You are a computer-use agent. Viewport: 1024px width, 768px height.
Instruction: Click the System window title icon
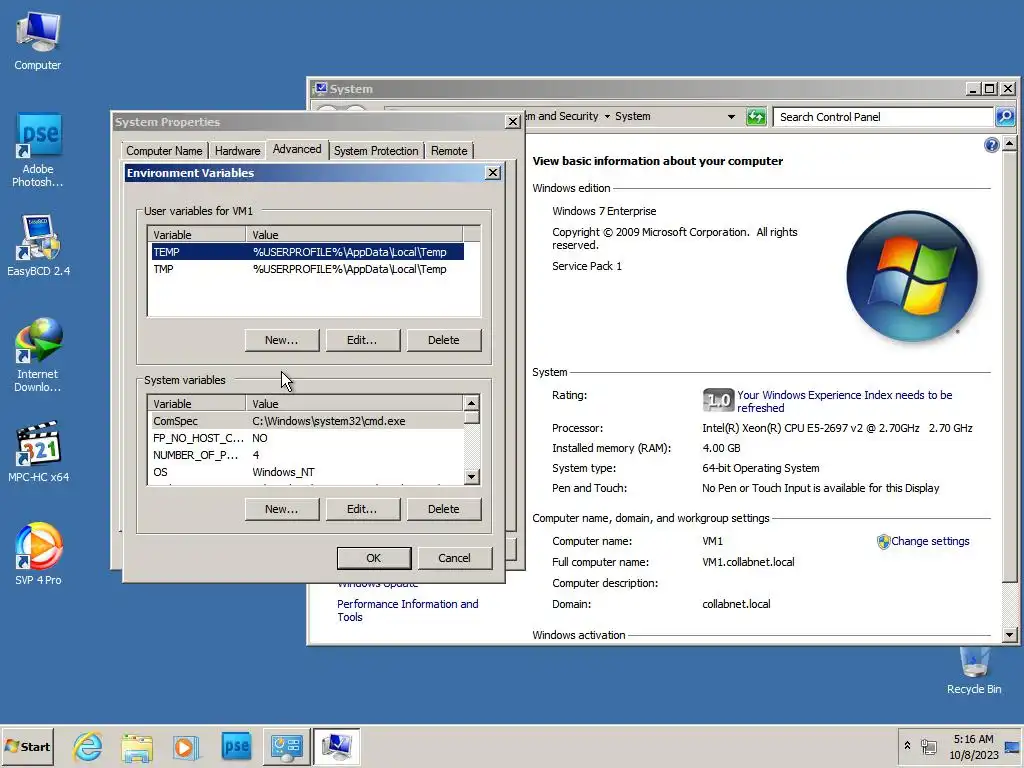[320, 89]
